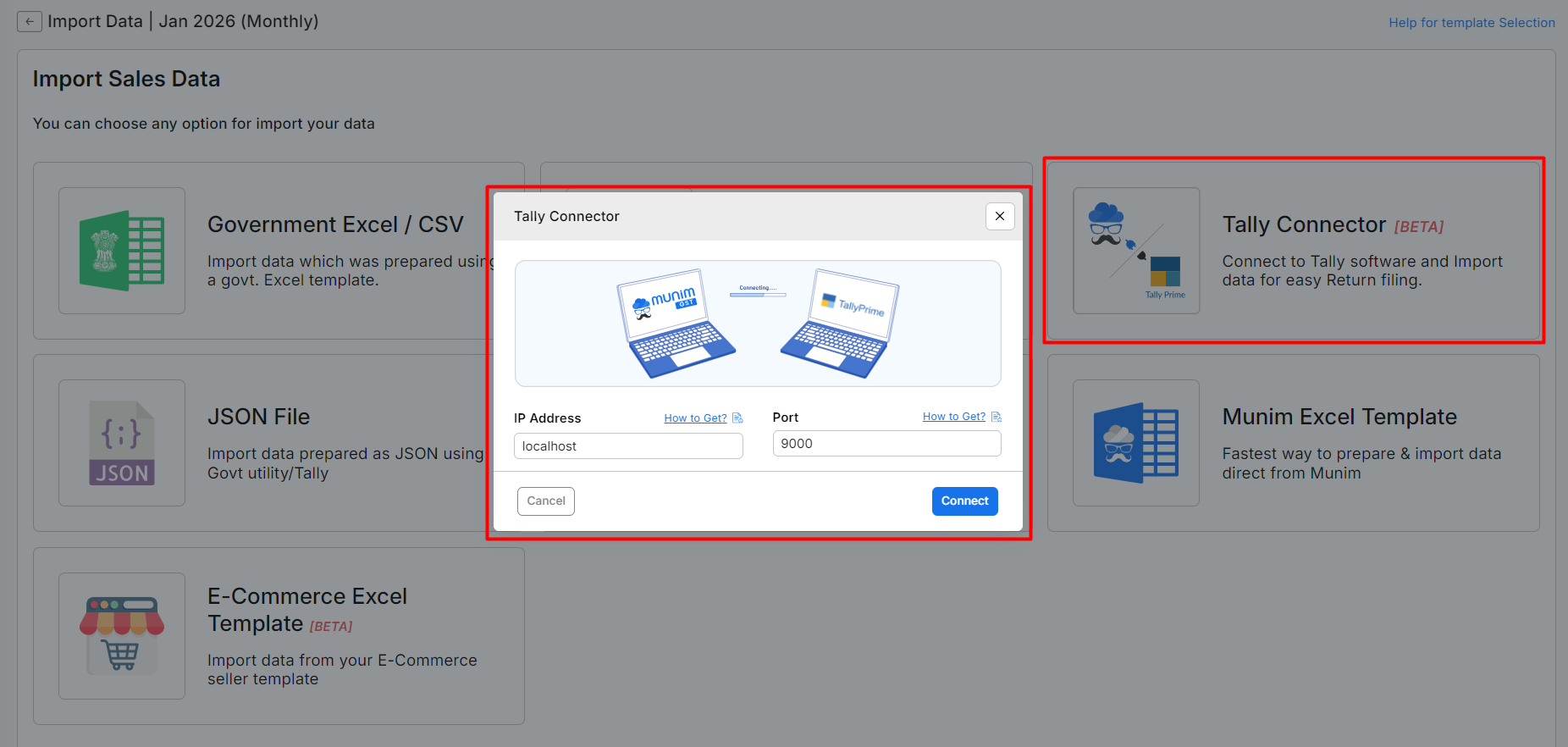Choose the E-Commerce Excel Template title
This screenshot has height=747, width=1568.
(x=307, y=610)
